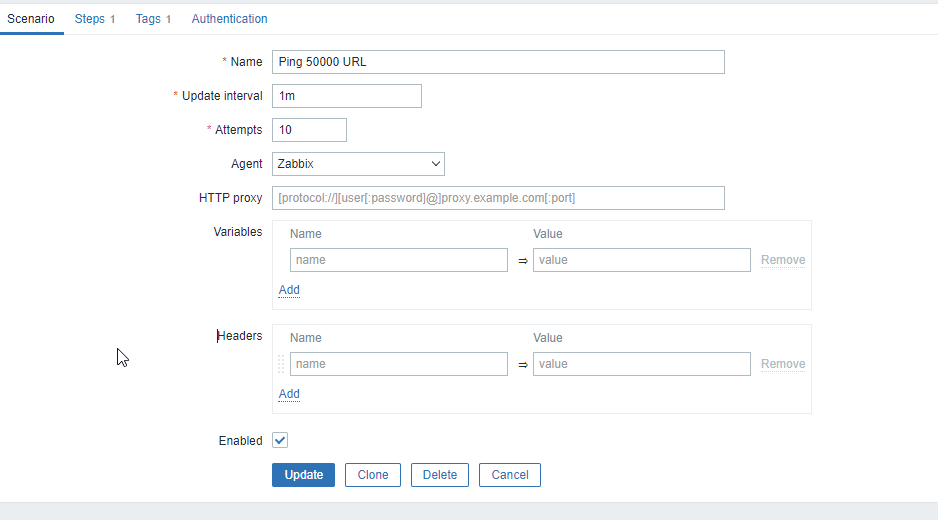Open the Agent dropdown
The image size is (938, 520).
coord(358,164)
